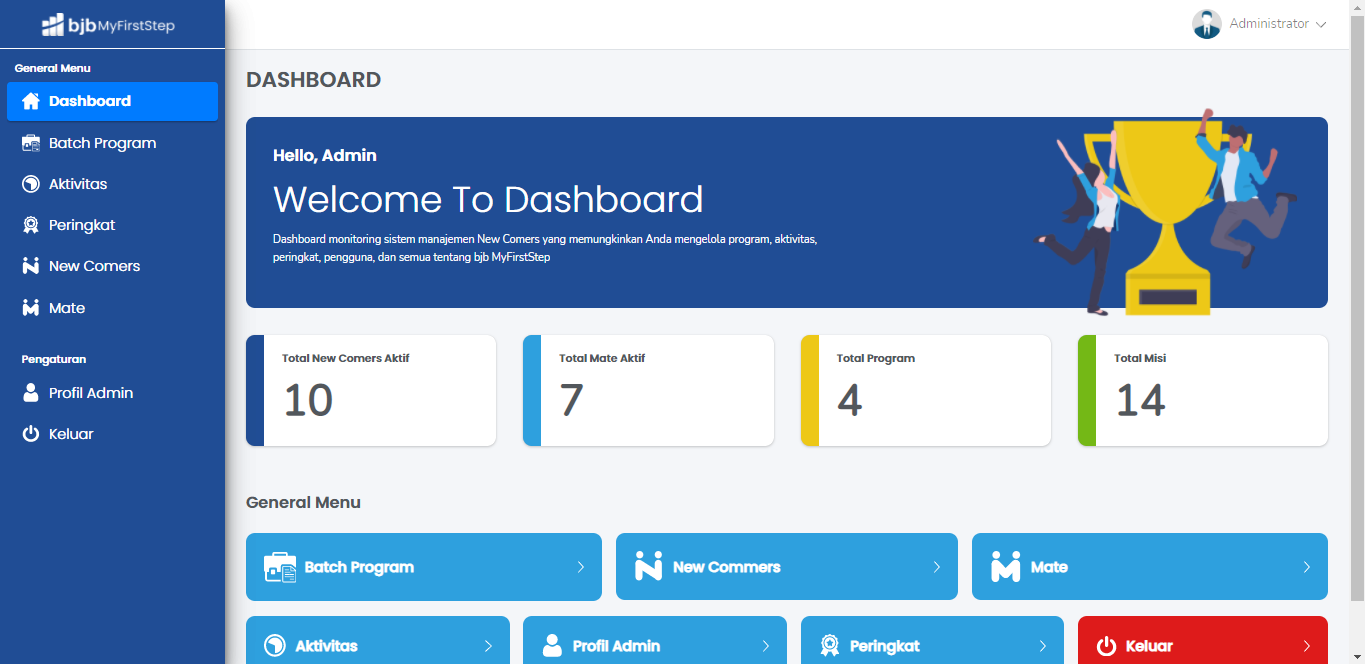This screenshot has height=664, width=1365.
Task: Click the chevron on New Commers card
Action: coord(937,567)
